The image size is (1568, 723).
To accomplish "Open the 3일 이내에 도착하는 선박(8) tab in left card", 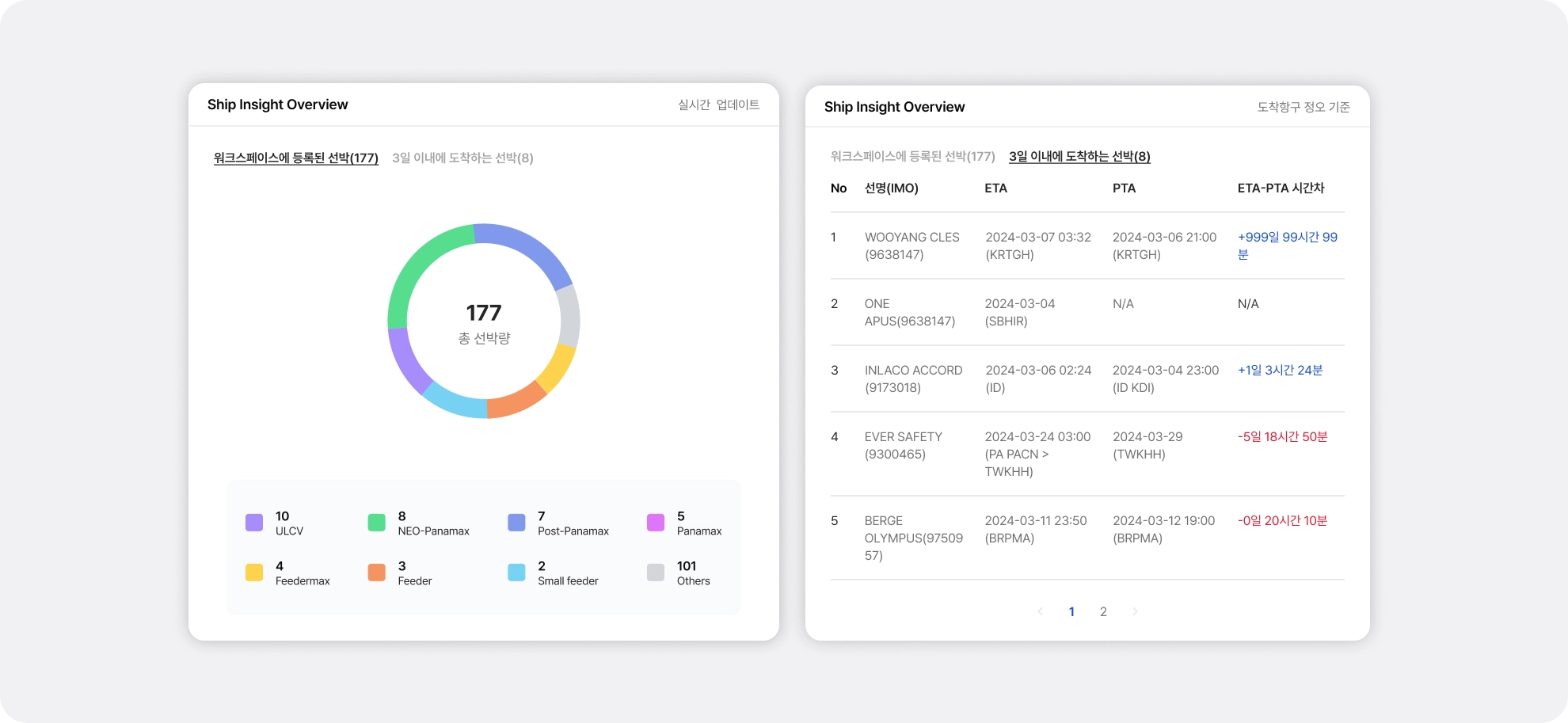I will point(462,158).
